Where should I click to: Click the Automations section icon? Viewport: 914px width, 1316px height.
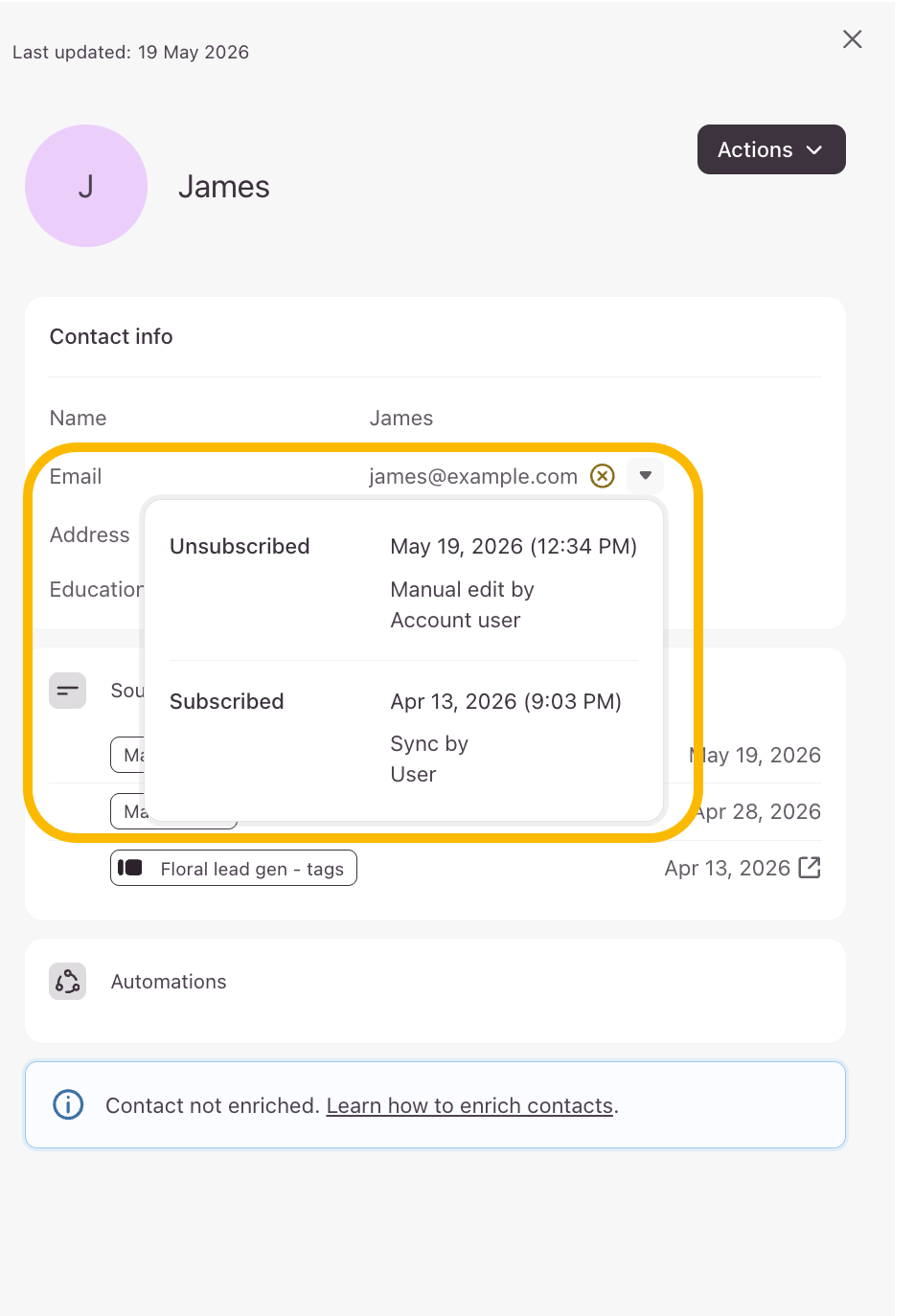point(68,982)
